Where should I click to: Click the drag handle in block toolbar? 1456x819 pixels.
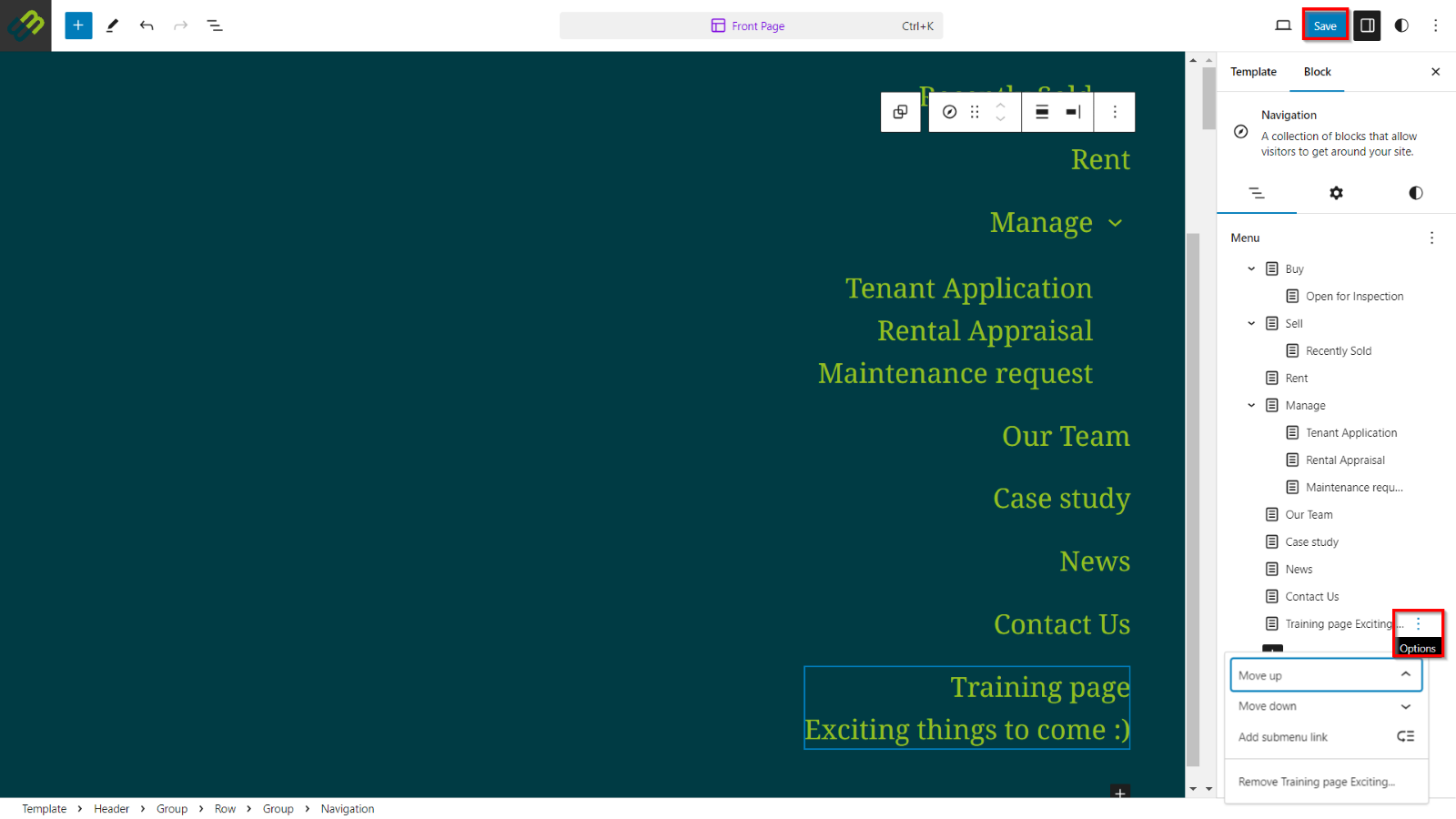(x=975, y=112)
